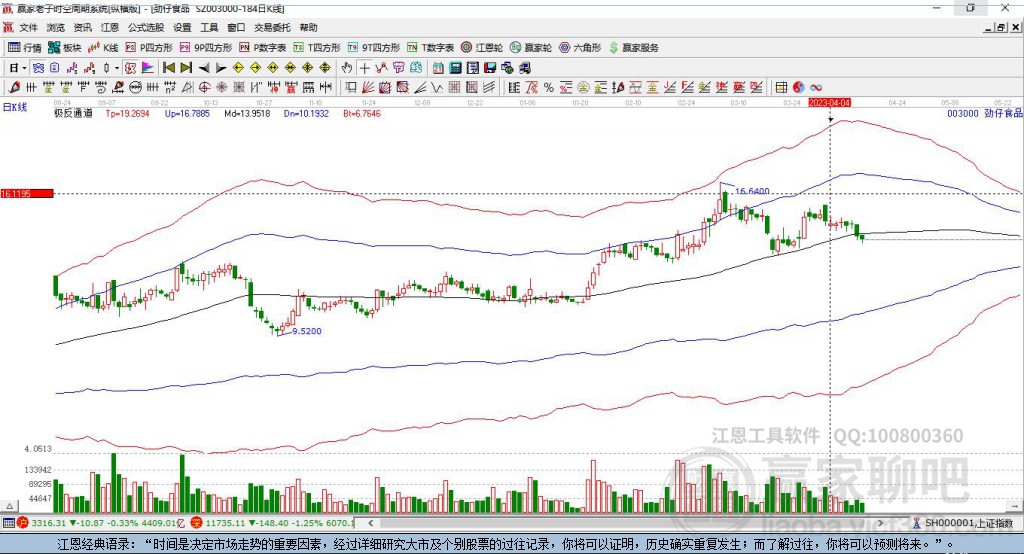1024x554 pixels.
Task: Open the 交易委托 menu
Action: [272, 27]
